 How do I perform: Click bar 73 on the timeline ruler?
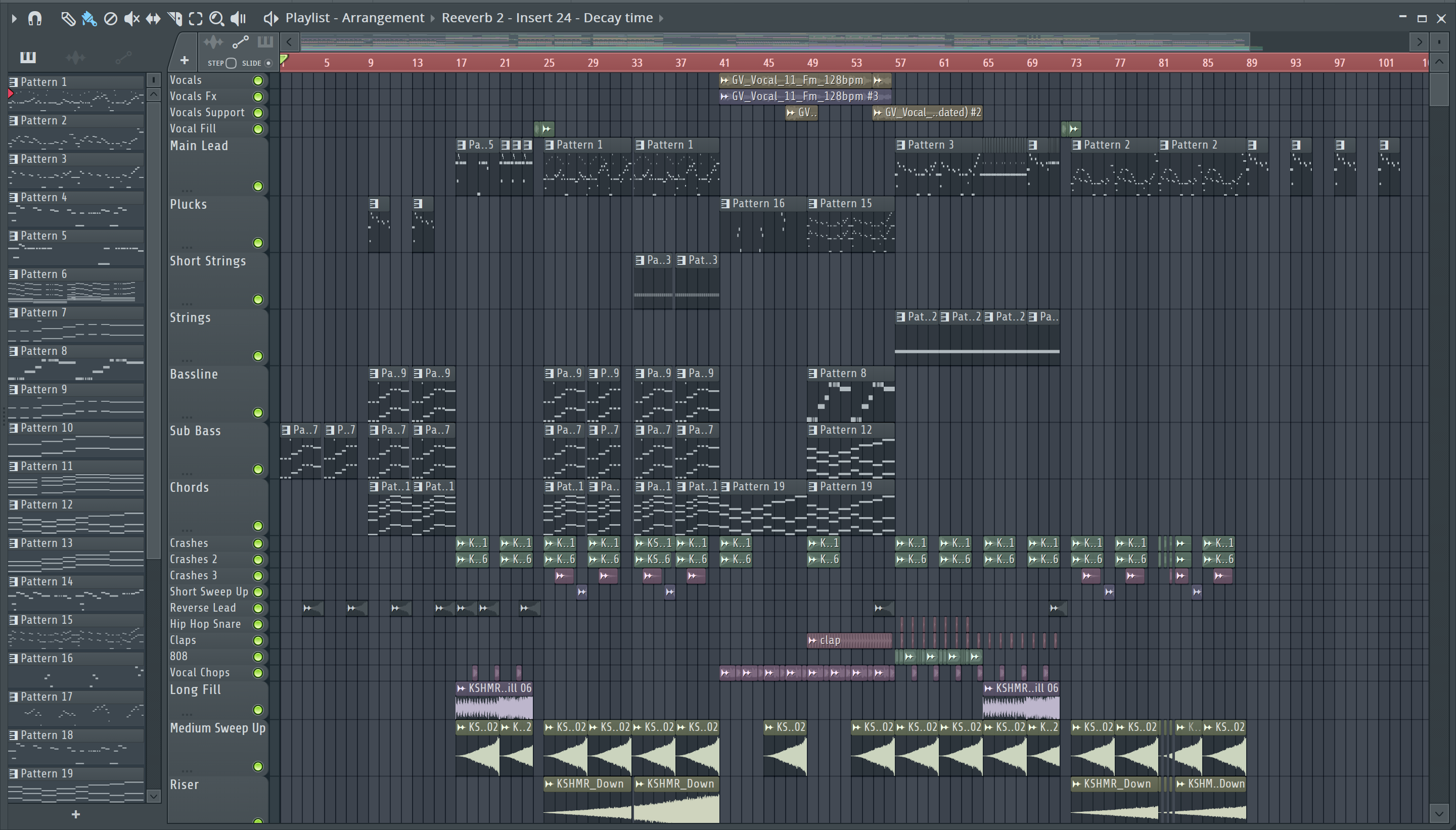1076,63
